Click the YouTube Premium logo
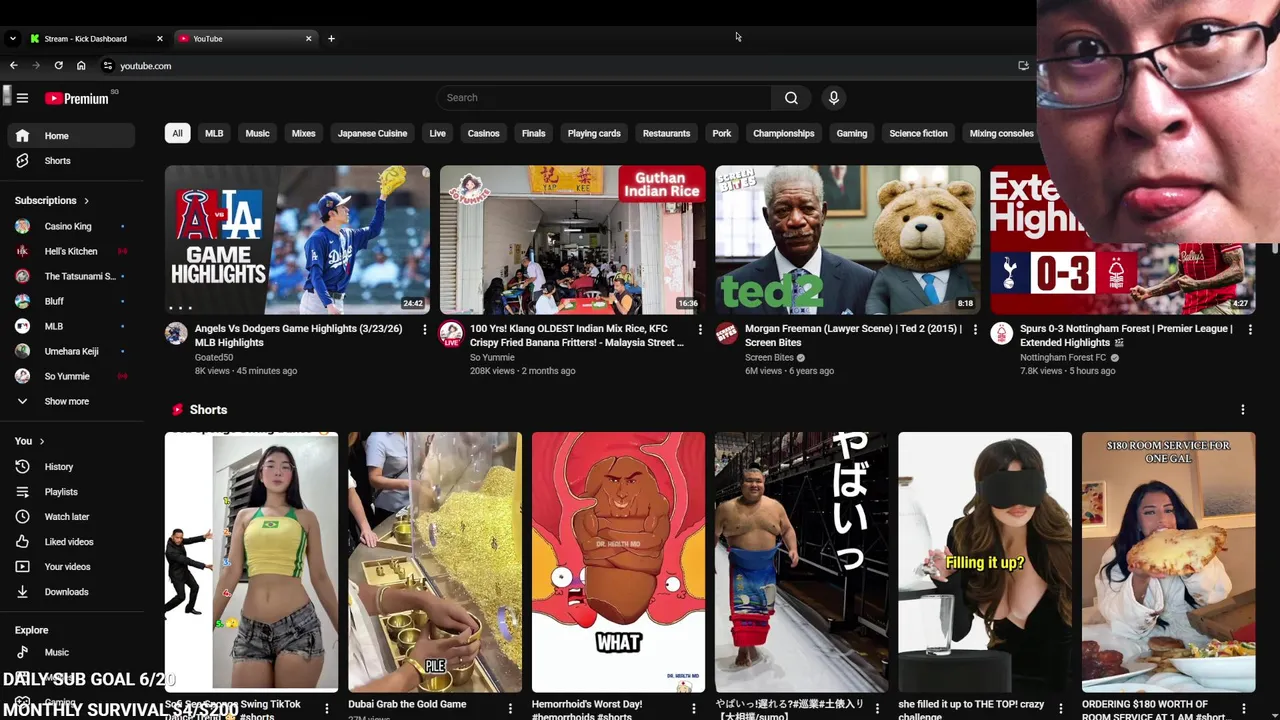The image size is (1280, 720). point(76,98)
